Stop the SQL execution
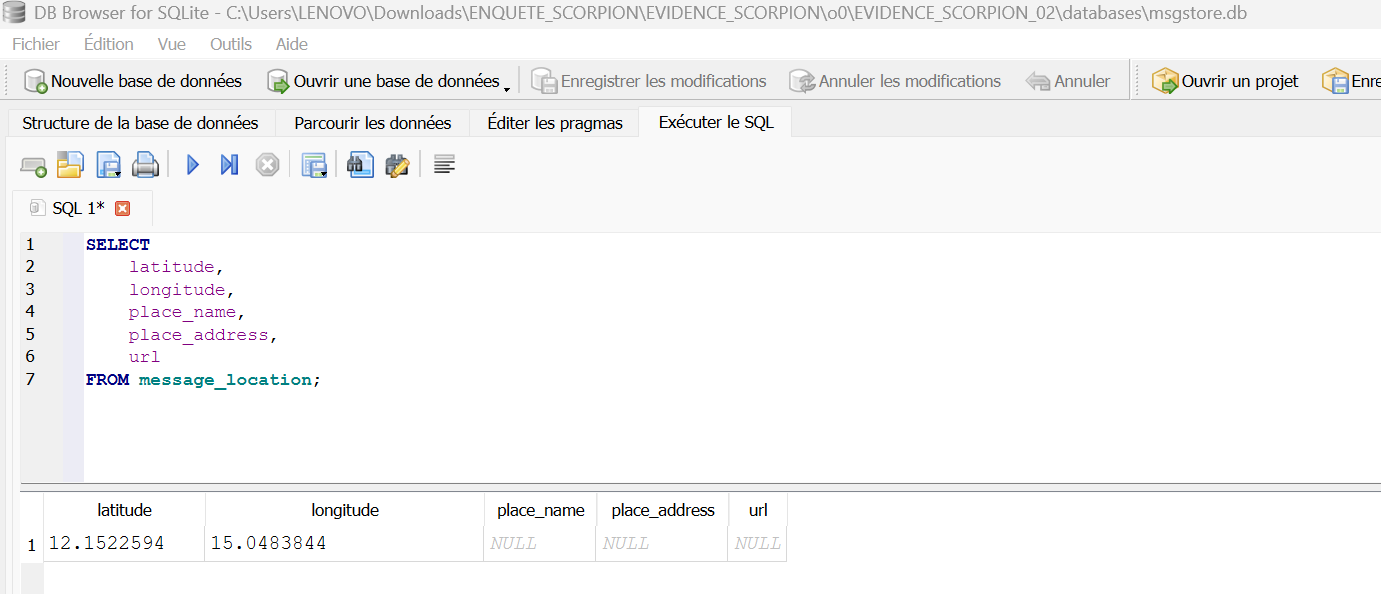 [267, 165]
